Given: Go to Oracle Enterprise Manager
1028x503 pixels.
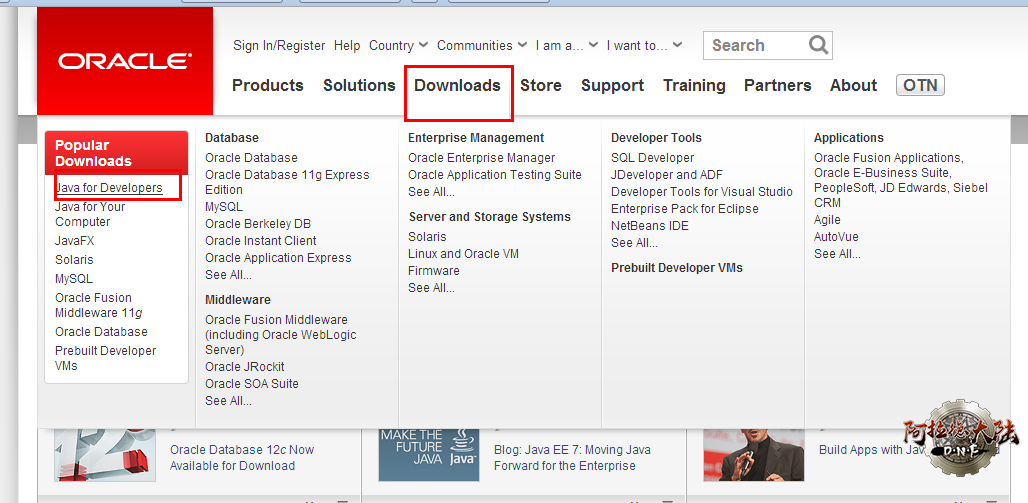Looking at the screenshot, I should (x=481, y=158).
